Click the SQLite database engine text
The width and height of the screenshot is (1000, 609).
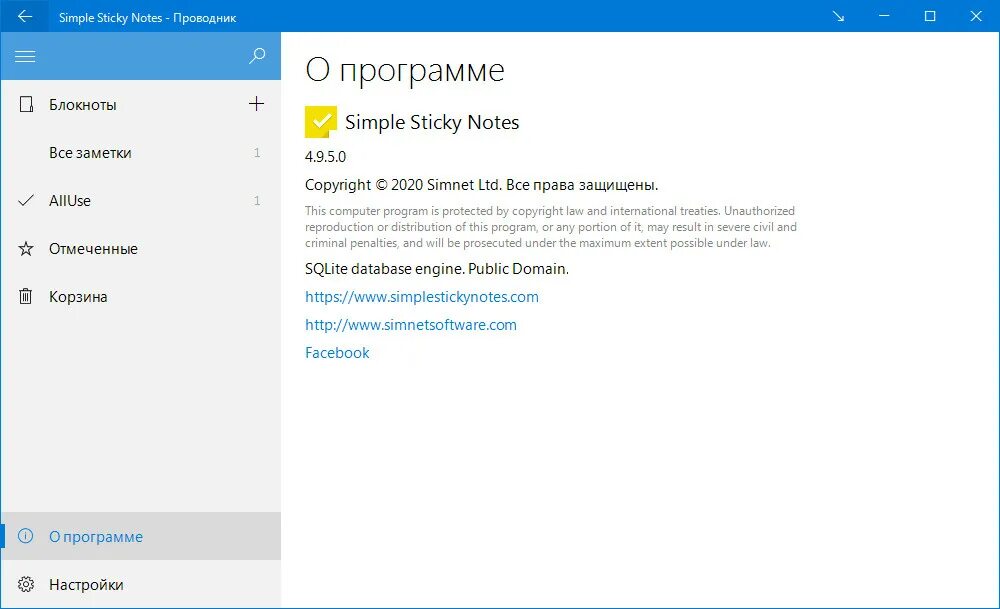pyautogui.click(x=436, y=269)
